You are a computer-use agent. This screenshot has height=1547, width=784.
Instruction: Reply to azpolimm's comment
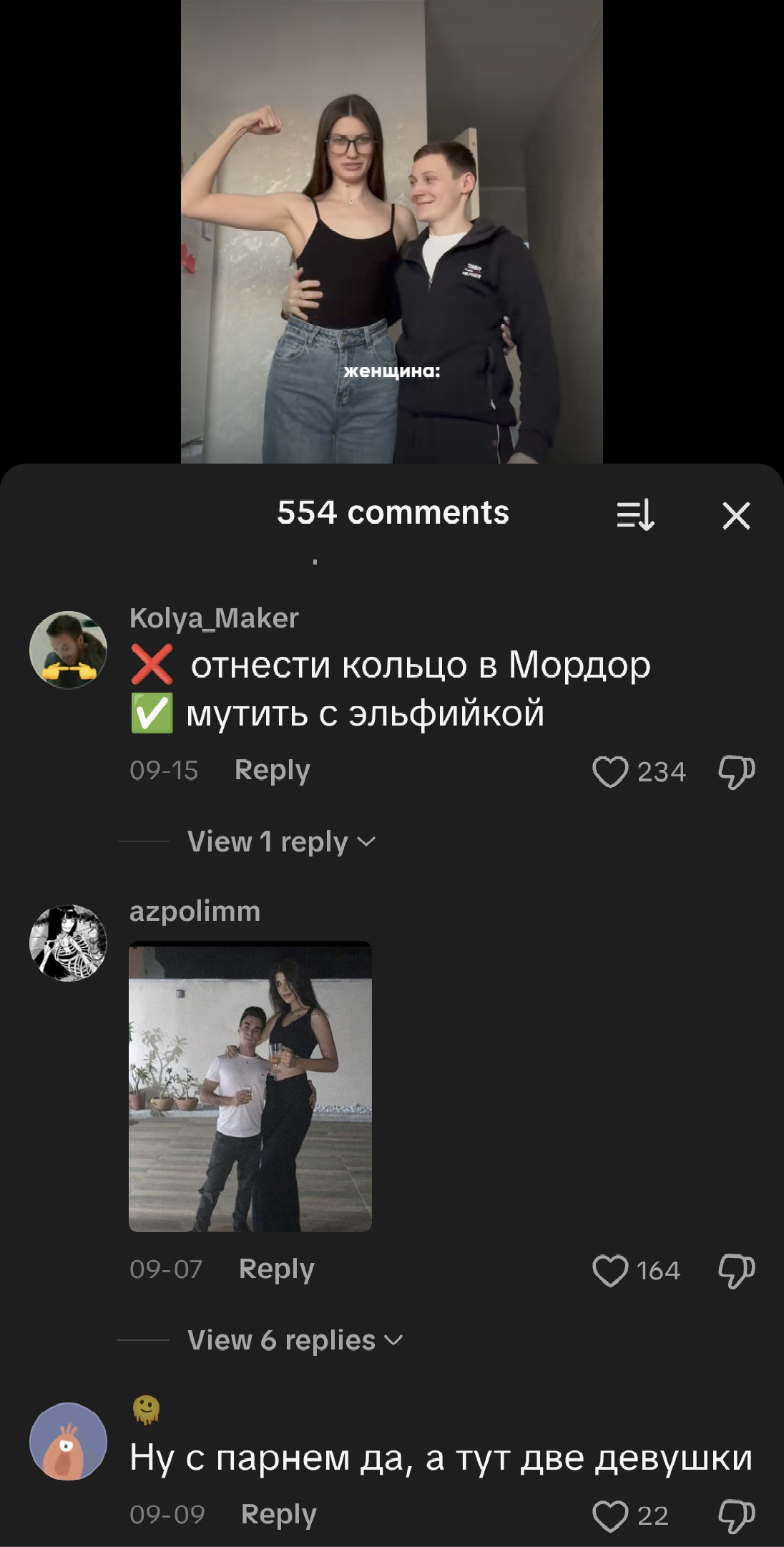tap(277, 1269)
